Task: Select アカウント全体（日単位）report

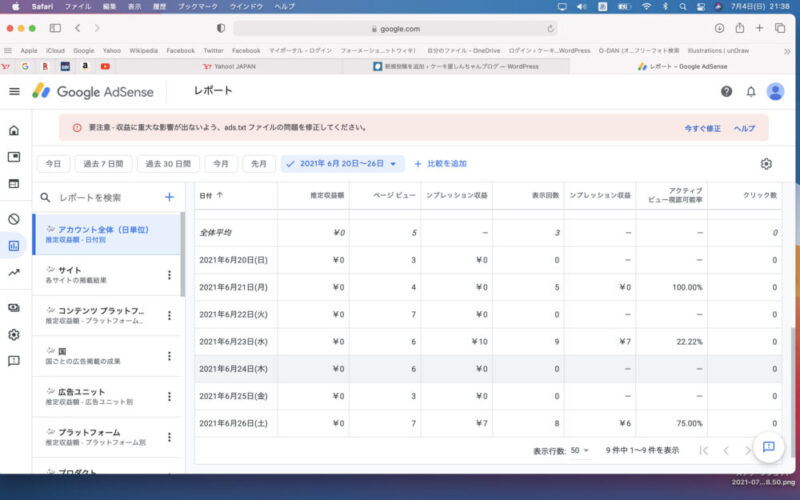Action: point(106,234)
